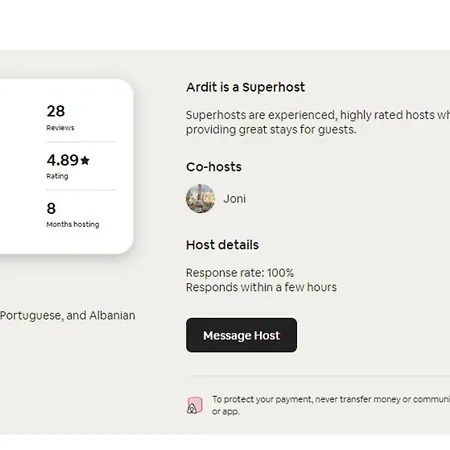Screen dimensions: 450x450
Task: Click the Message Host button
Action: pyautogui.click(x=241, y=335)
